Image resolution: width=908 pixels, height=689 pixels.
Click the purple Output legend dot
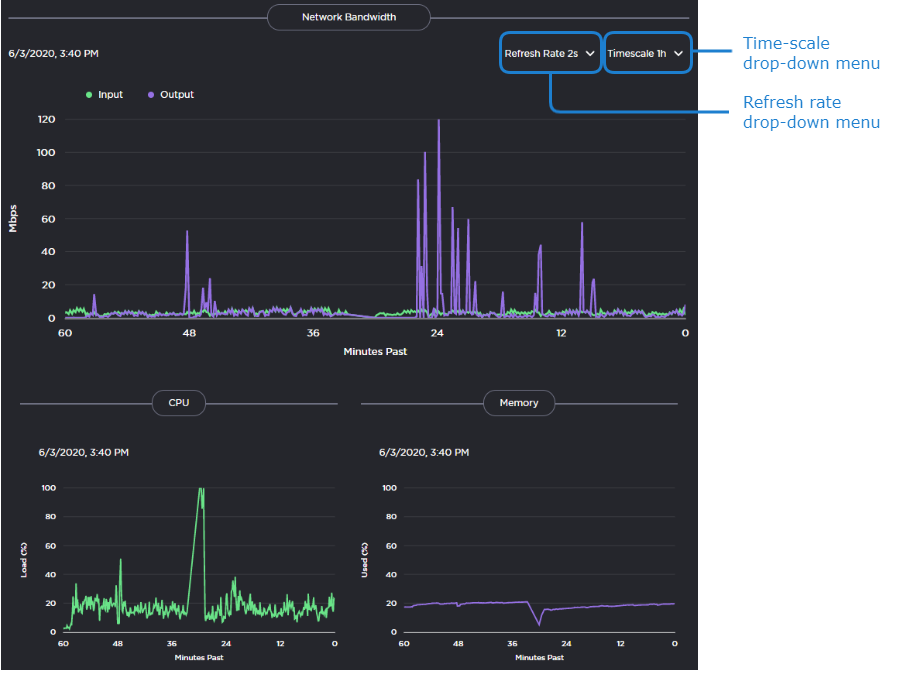pyautogui.click(x=151, y=95)
